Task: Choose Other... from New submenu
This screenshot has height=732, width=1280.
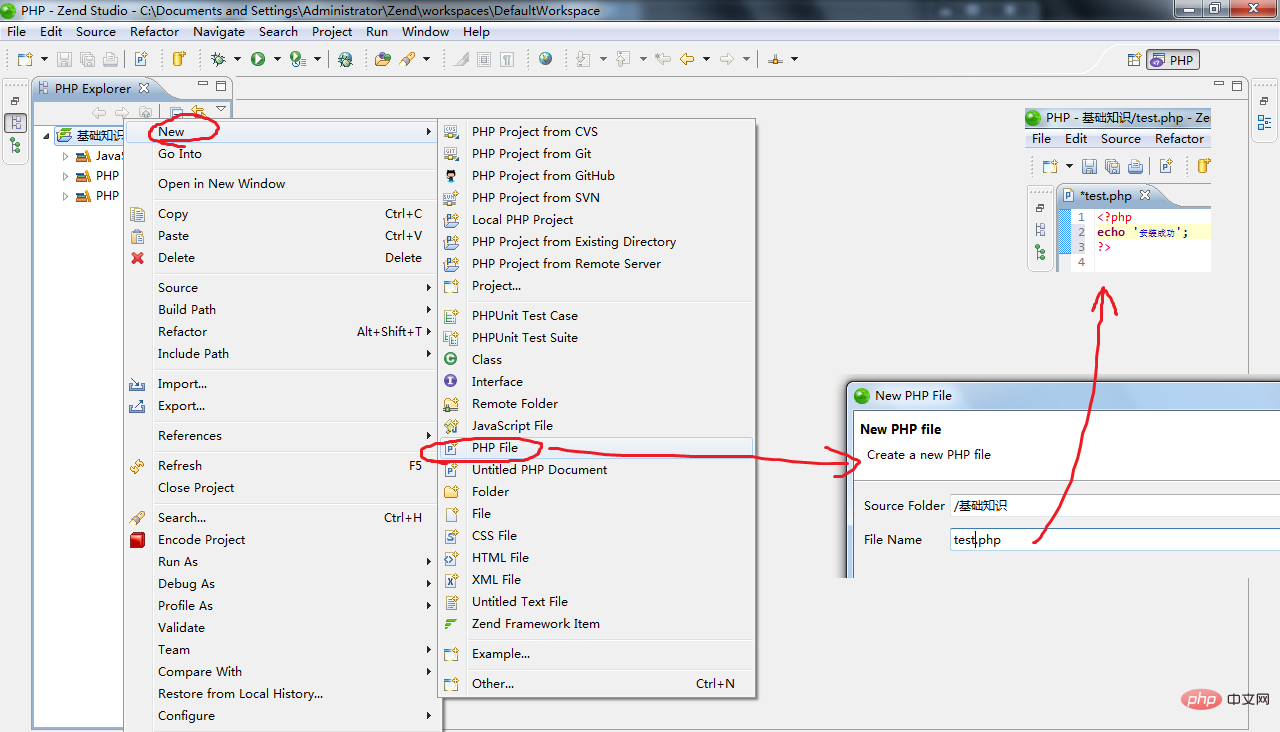Action: (x=596, y=683)
